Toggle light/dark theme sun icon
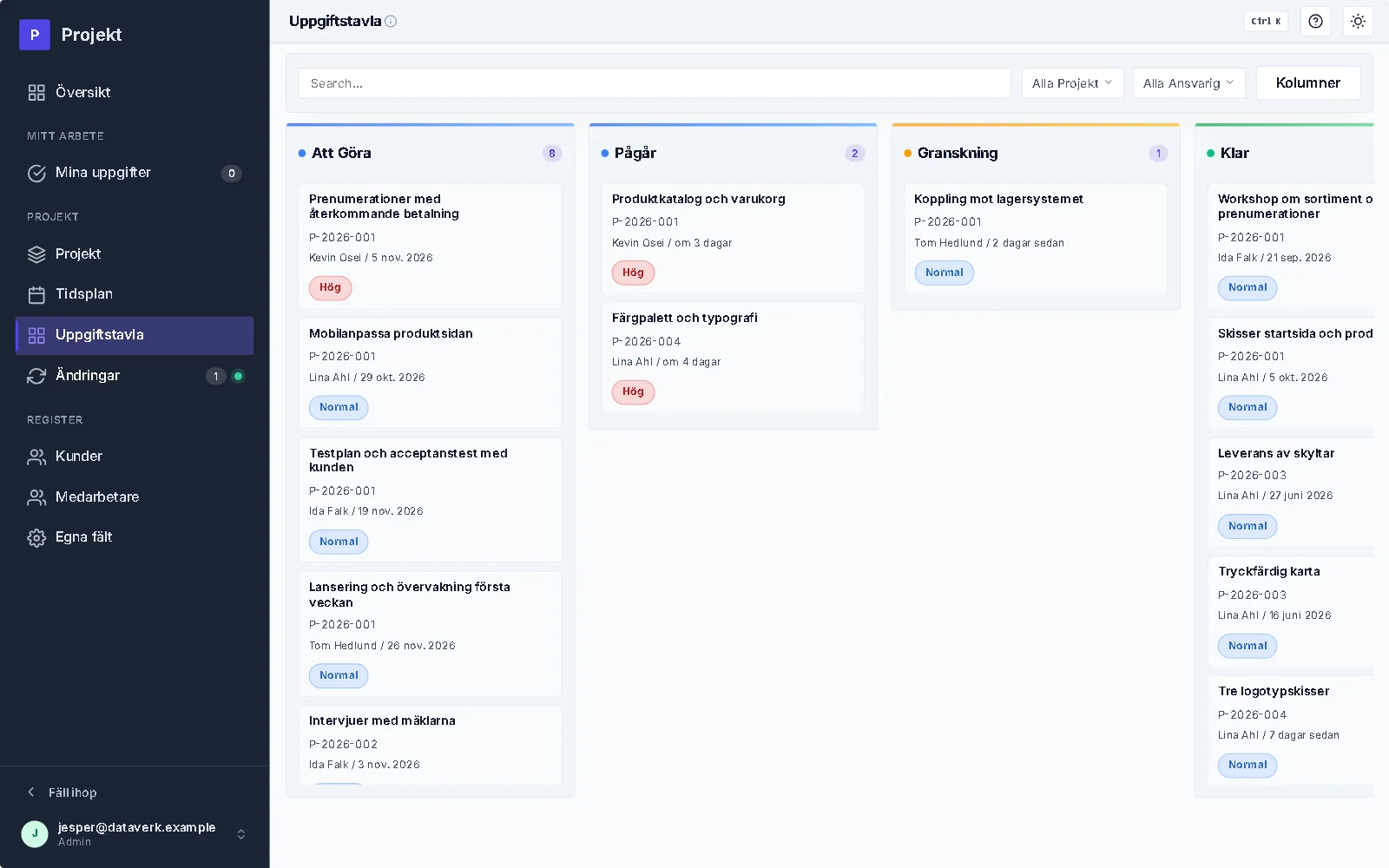This screenshot has height=868, width=1389. (x=1359, y=22)
